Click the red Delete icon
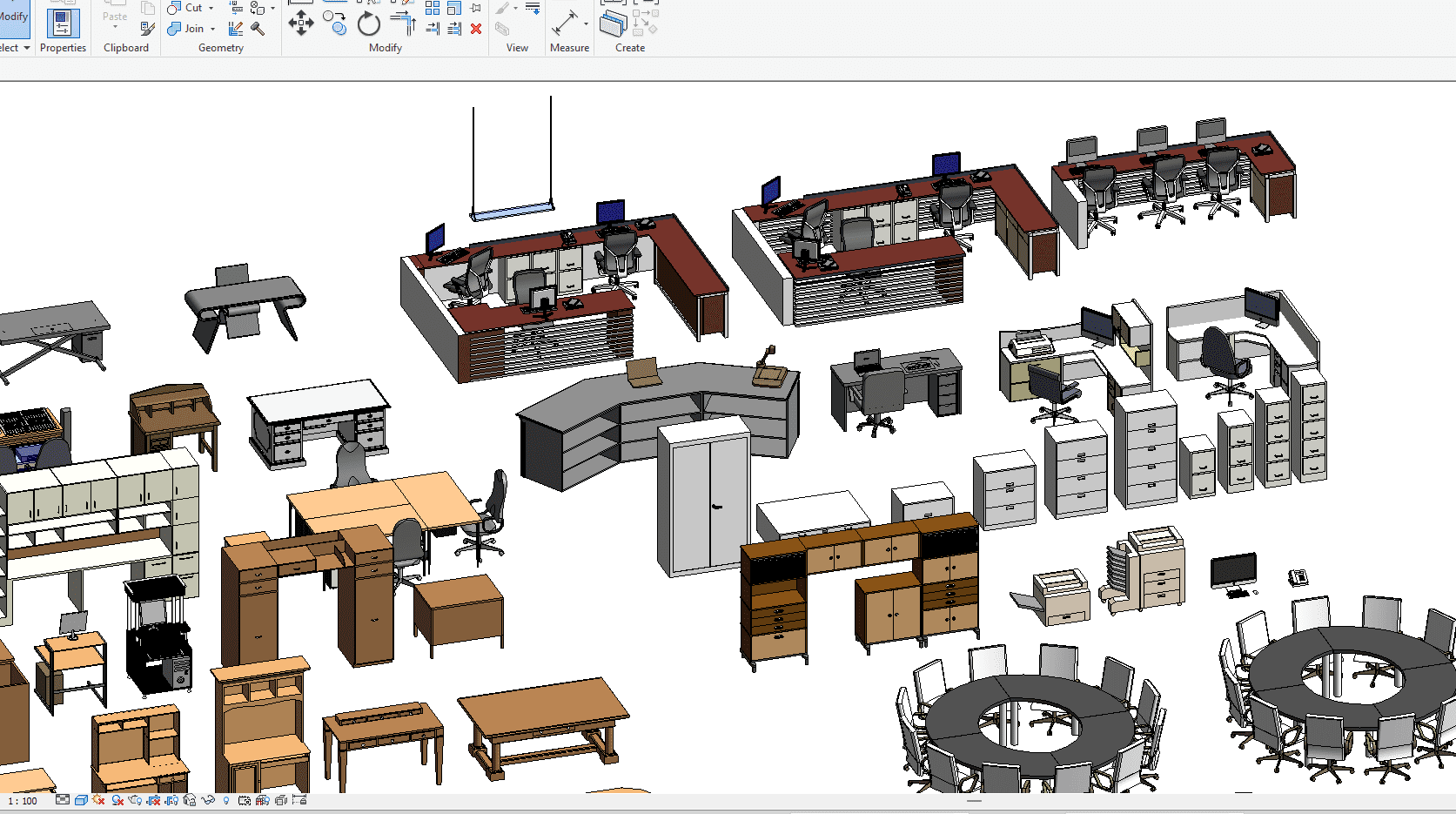1456x814 pixels. tap(476, 29)
